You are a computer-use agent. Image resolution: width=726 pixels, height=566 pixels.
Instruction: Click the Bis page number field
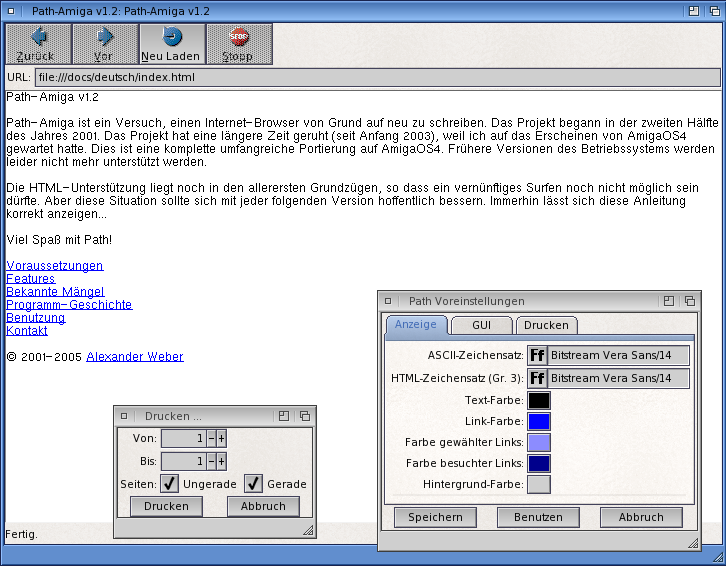tap(183, 461)
